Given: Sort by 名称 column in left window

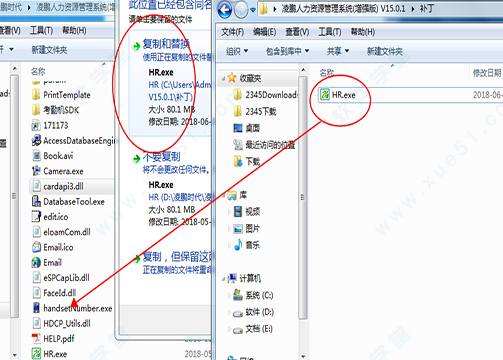Looking at the screenshot, I should click(38, 71).
